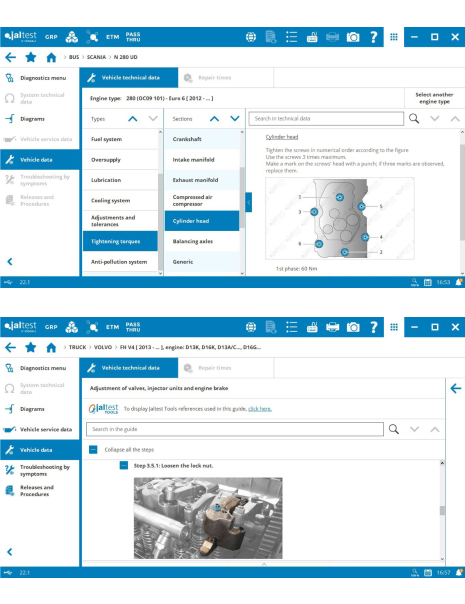Viewport: 465px width, 604px height.
Task: Click the Sections down chevron
Action: tap(235, 119)
